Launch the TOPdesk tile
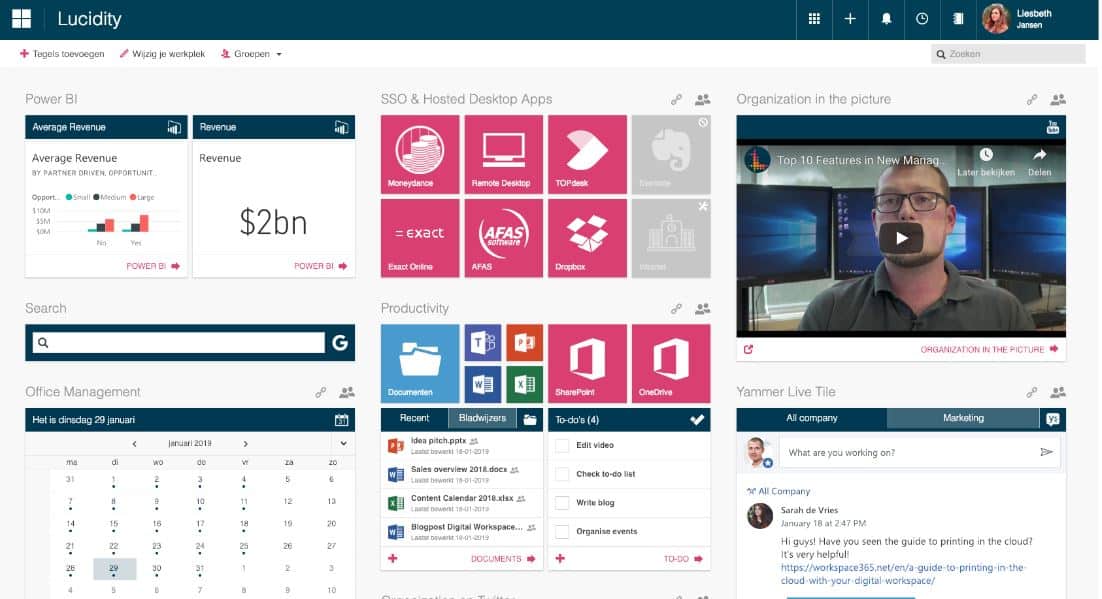The width and height of the screenshot is (1102, 599). 587,153
